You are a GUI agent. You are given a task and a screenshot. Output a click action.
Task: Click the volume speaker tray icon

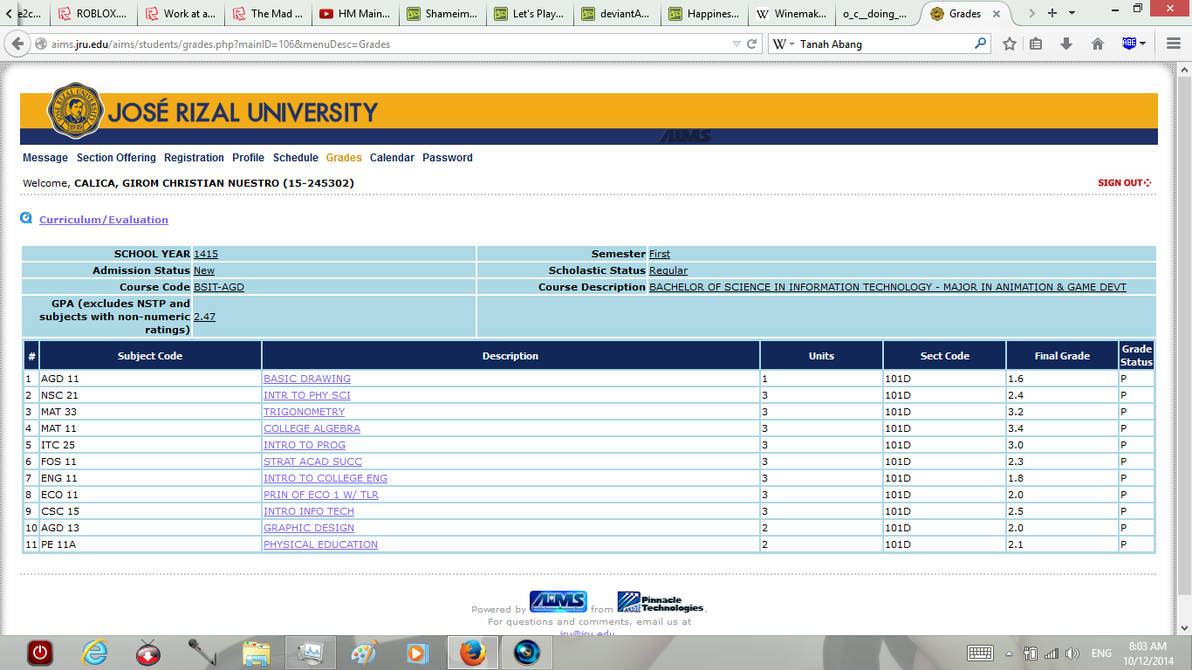pos(1072,653)
